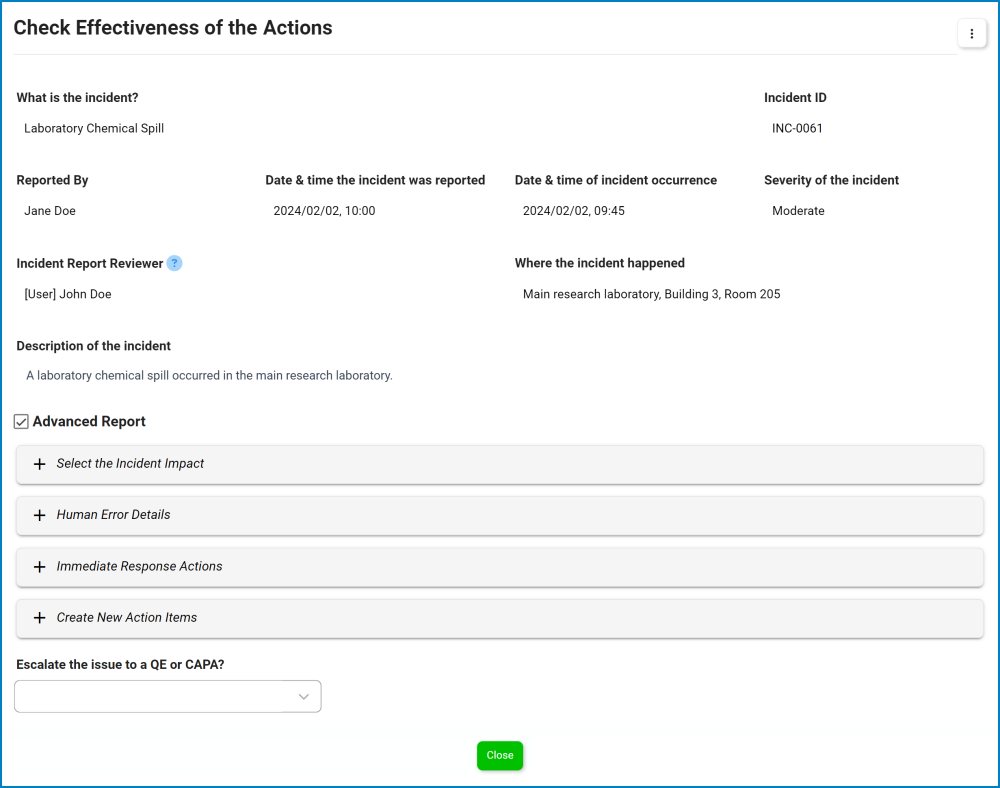Viewport: 1000px width, 788px height.
Task: Uncheck the Advanced Report checkbox
Action: click(22, 422)
